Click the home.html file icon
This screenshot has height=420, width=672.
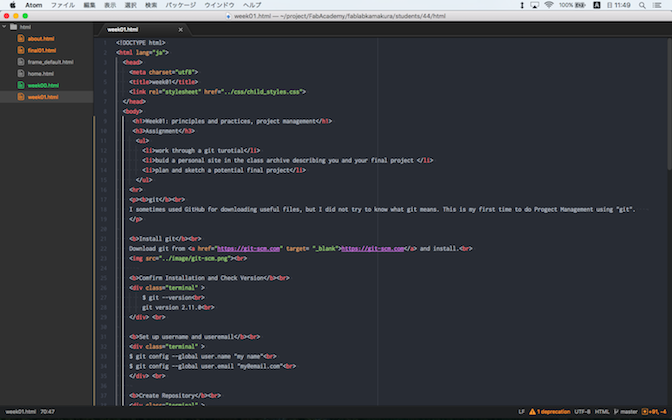(x=21, y=73)
